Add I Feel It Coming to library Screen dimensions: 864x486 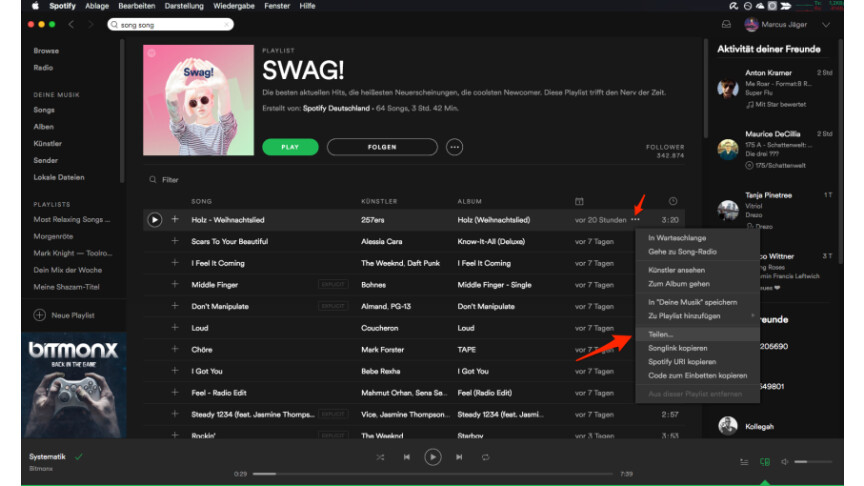[175, 262]
